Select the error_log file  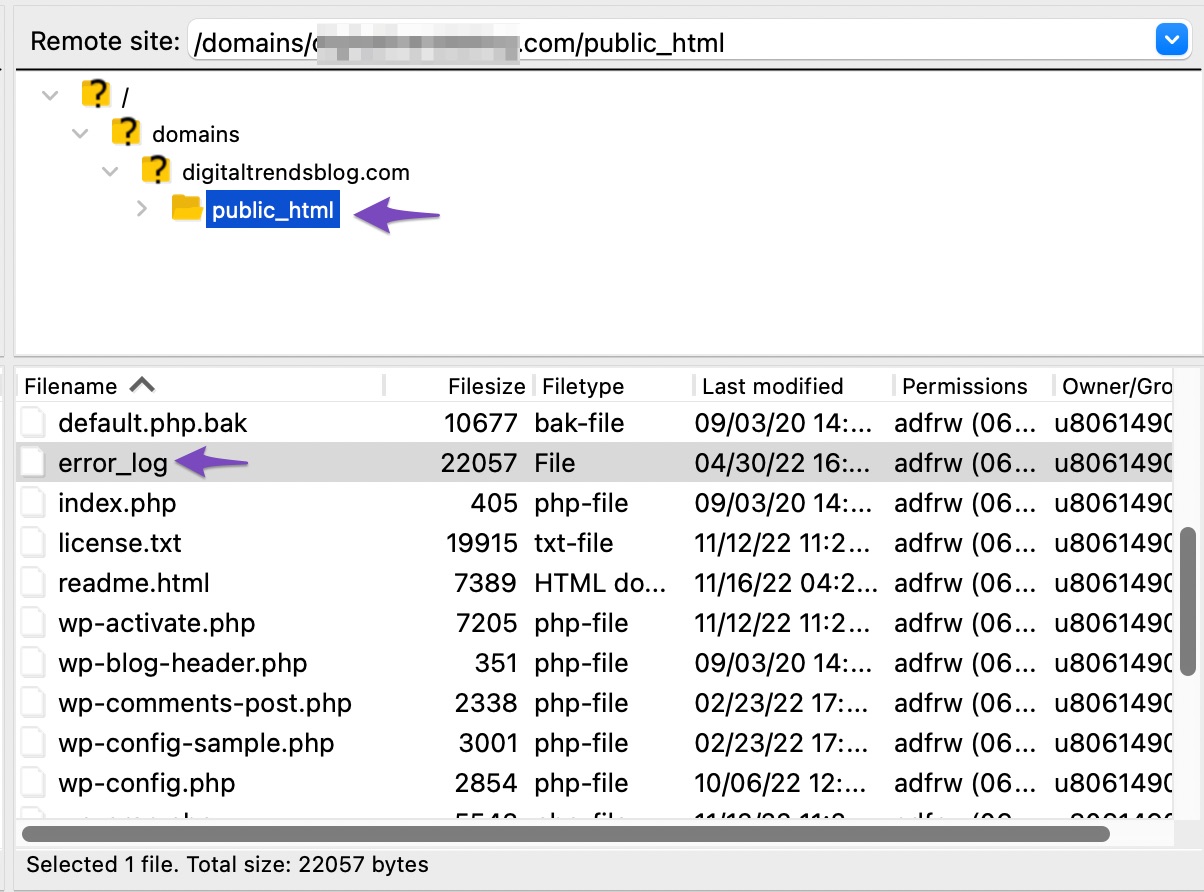click(x=113, y=462)
